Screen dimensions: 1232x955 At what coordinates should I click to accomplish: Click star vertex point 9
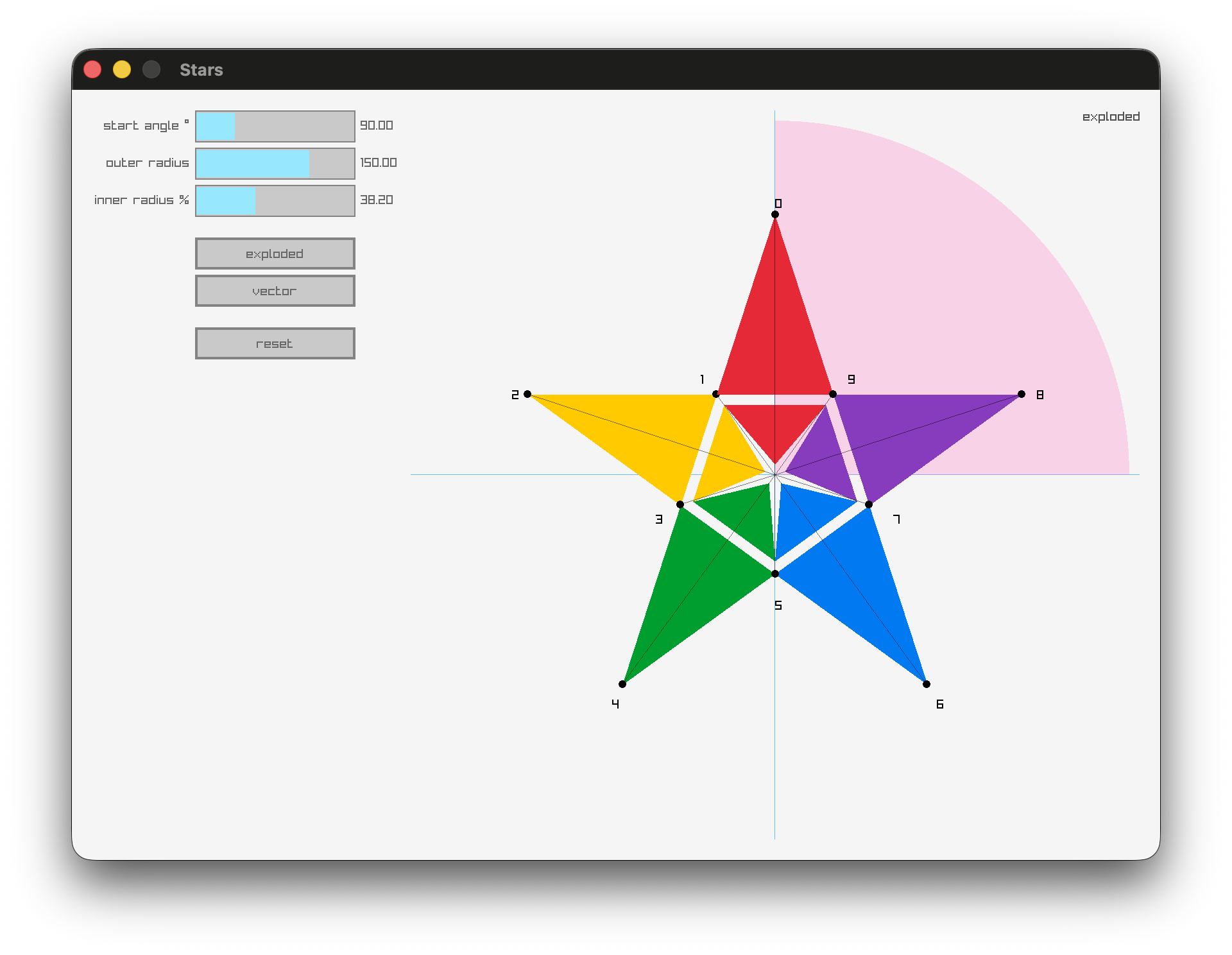[x=833, y=394]
